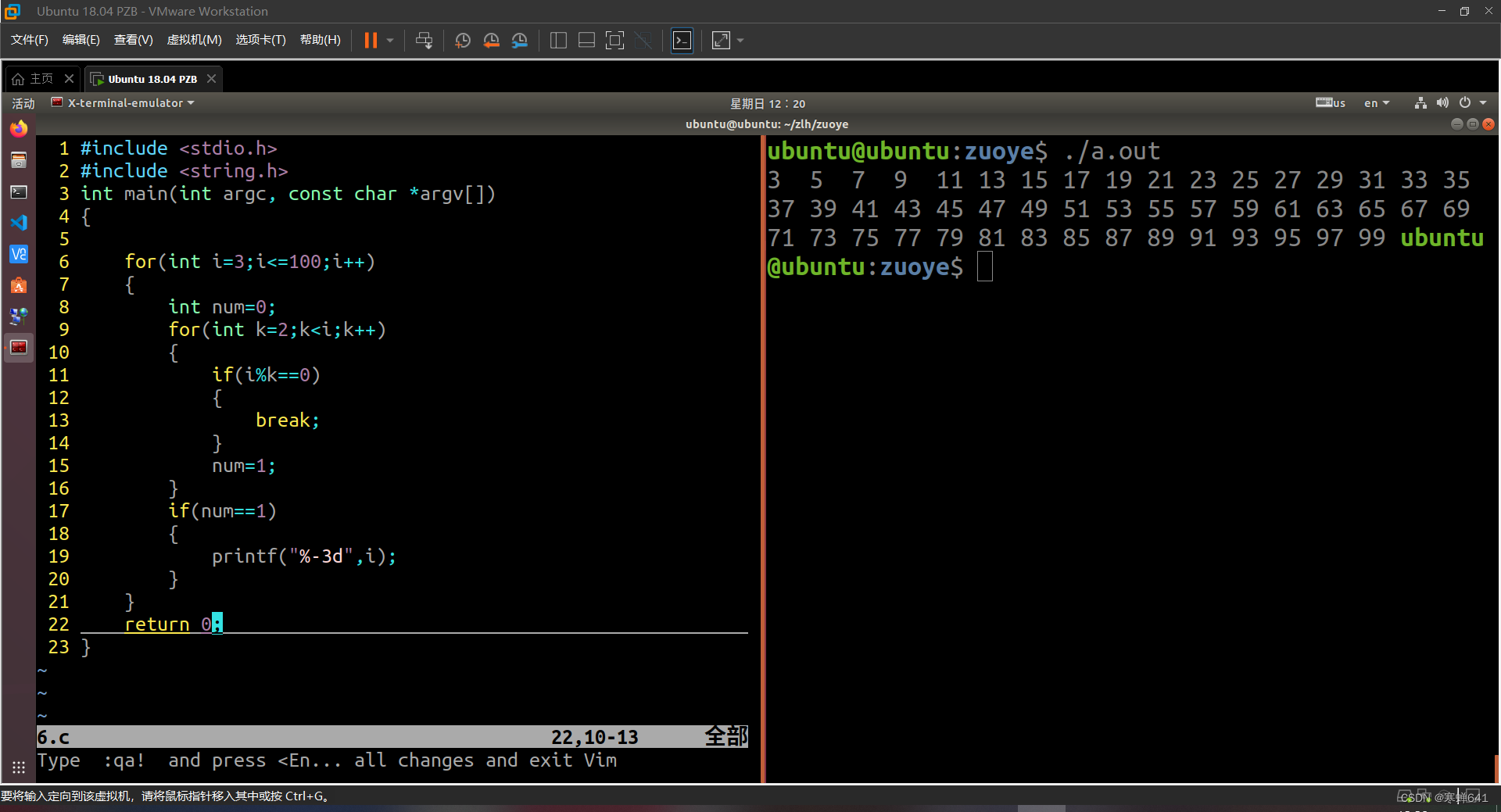1501x812 pixels.
Task: Open the snapshot manager
Action: pos(520,41)
